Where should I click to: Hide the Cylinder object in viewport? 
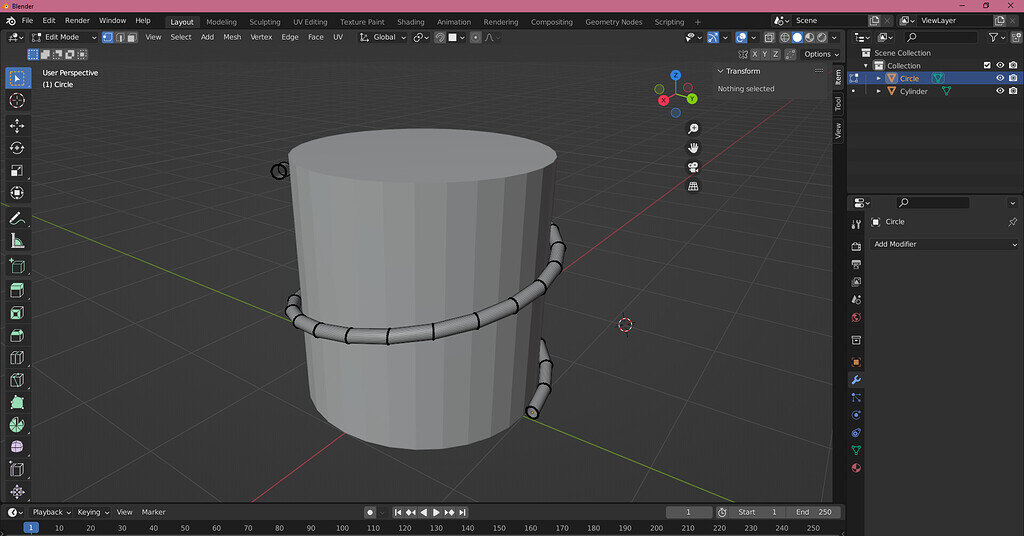(999, 91)
